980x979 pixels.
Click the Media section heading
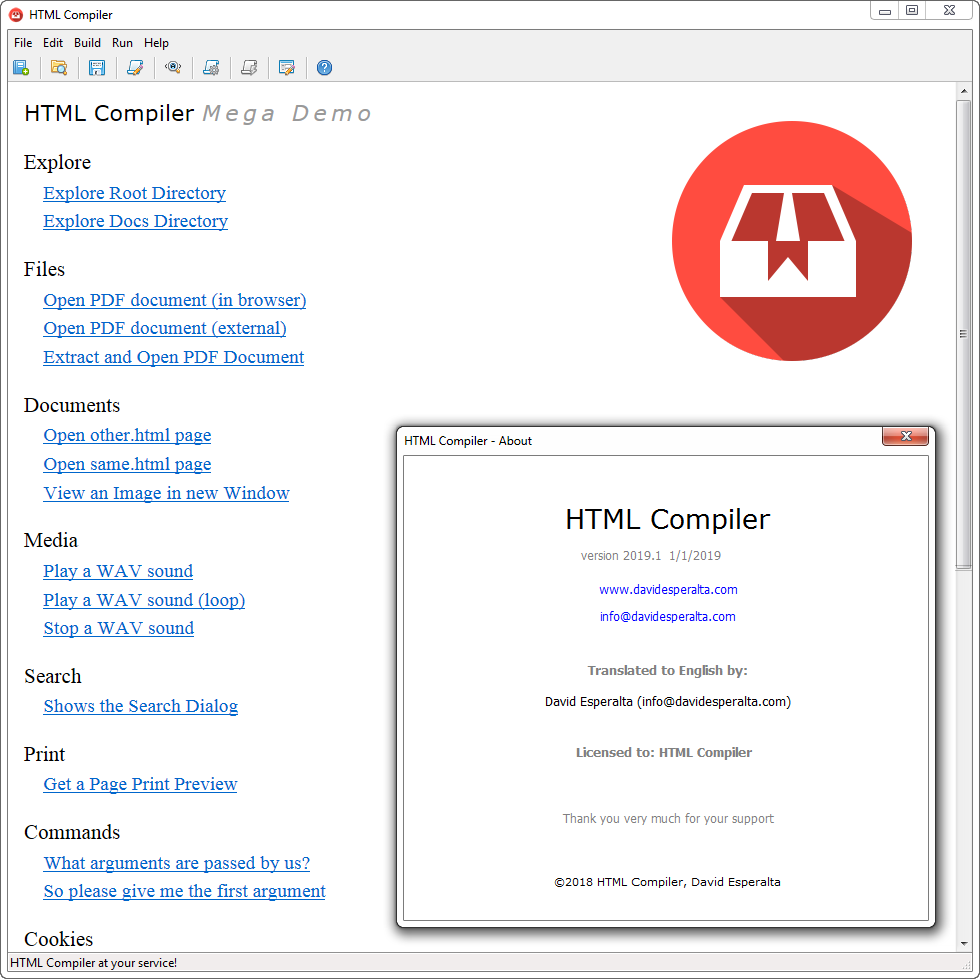tap(51, 541)
